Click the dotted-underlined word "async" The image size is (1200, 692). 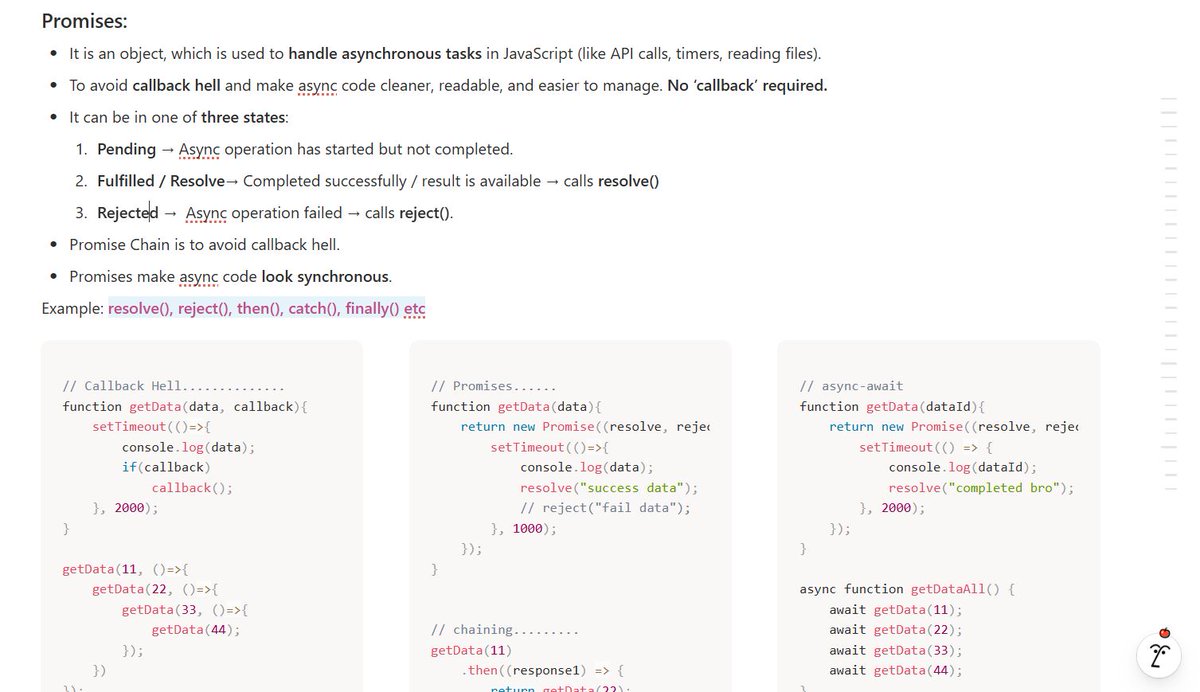click(x=316, y=85)
